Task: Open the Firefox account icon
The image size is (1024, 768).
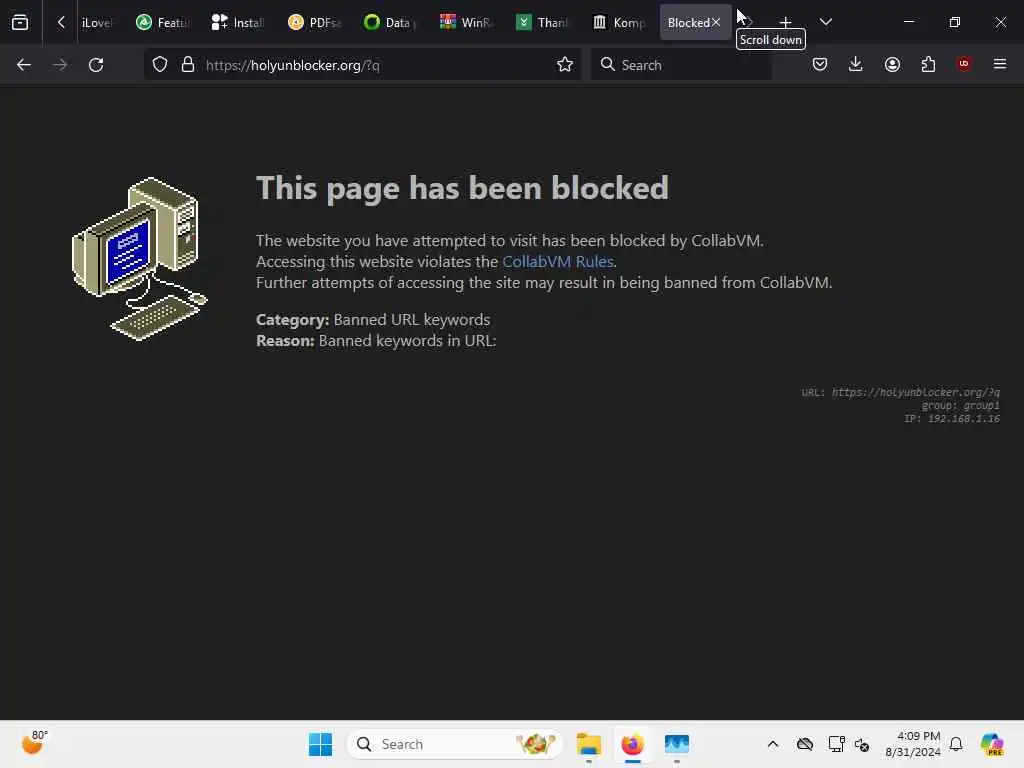Action: (x=892, y=64)
